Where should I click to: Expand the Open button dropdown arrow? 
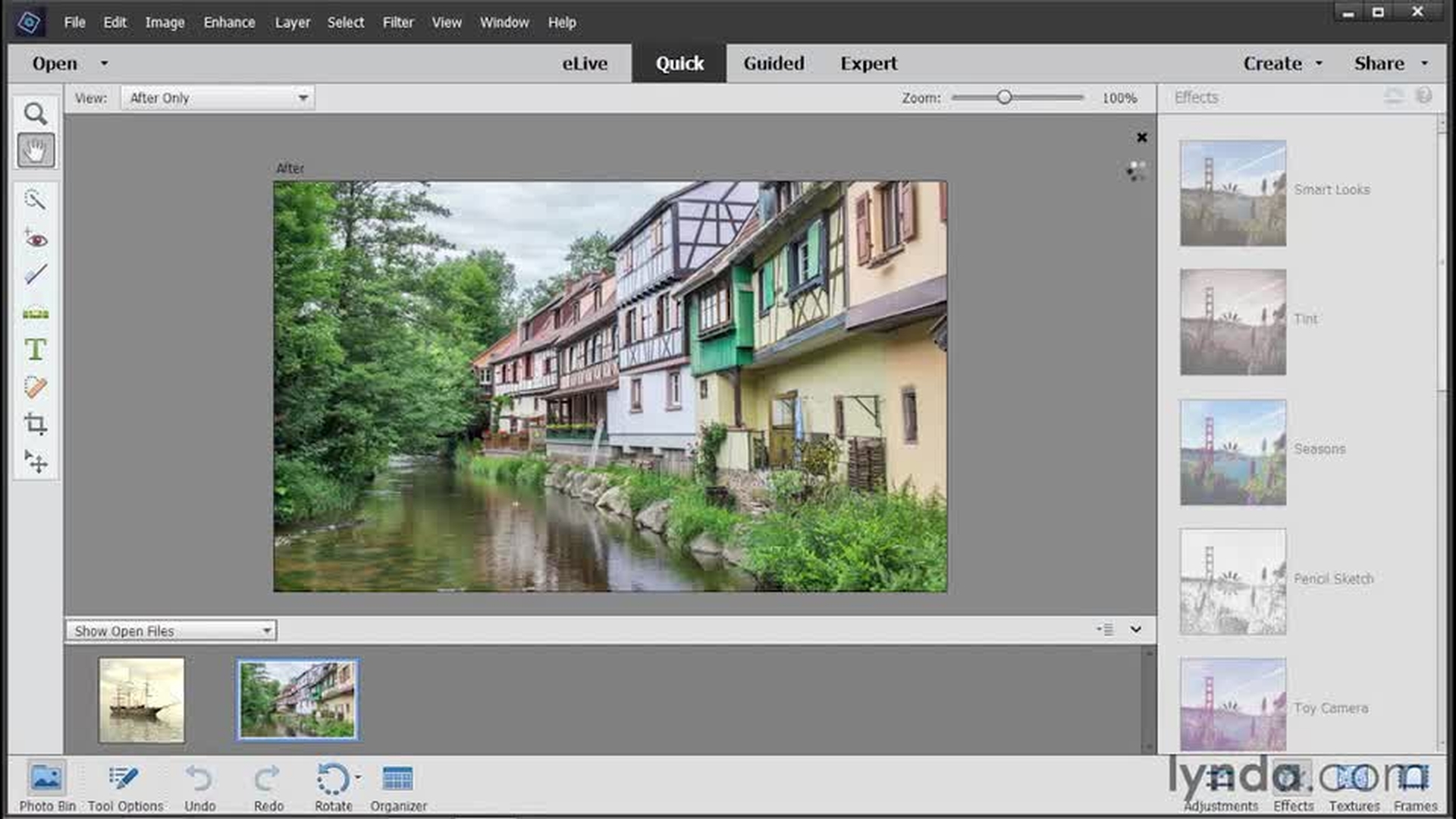coord(104,64)
